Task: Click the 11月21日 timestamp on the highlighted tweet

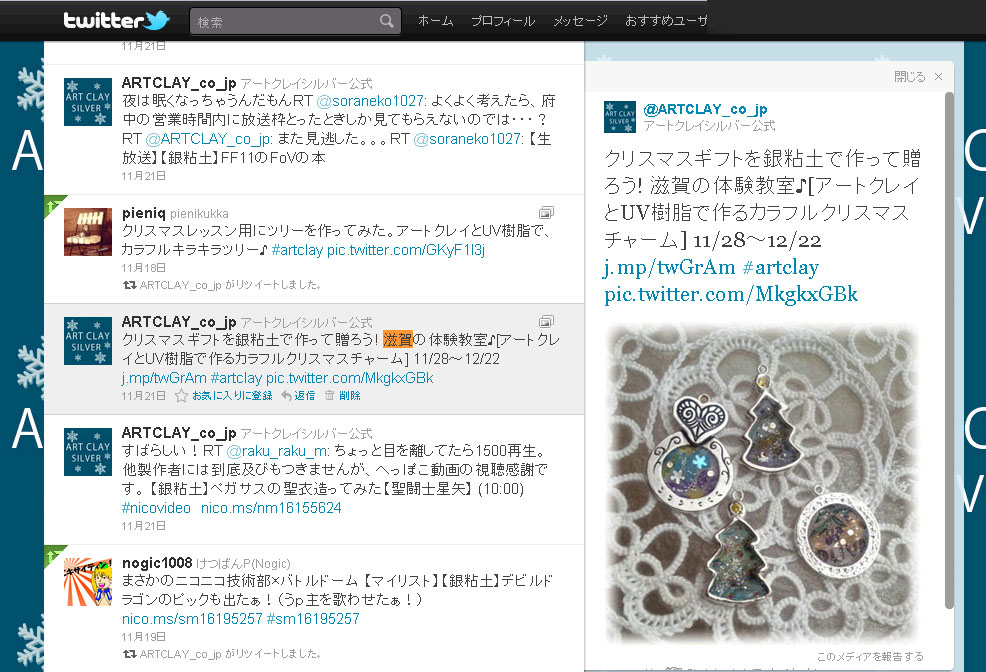Action: (x=143, y=395)
